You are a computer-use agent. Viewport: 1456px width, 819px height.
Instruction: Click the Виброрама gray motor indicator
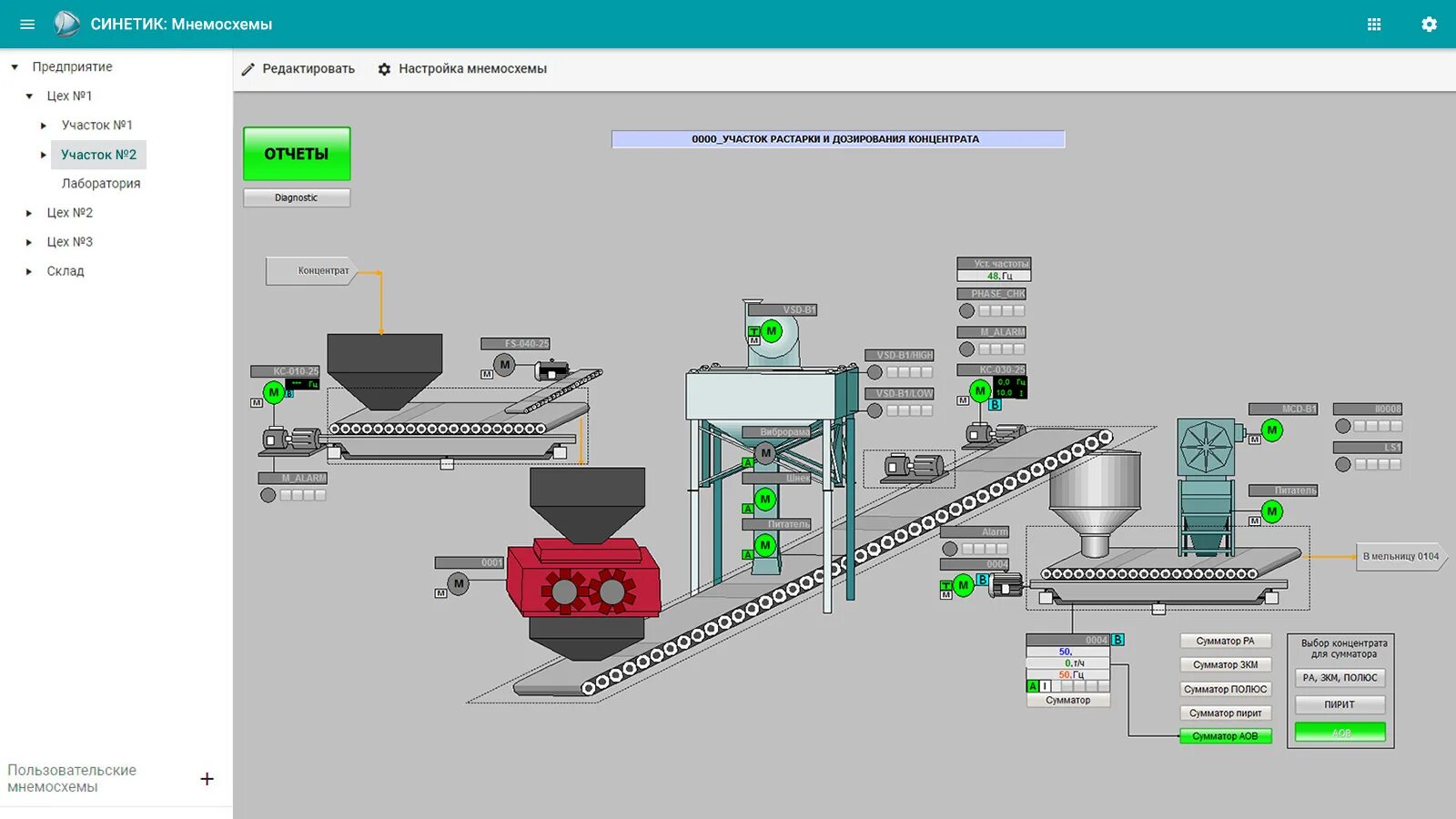tap(765, 453)
